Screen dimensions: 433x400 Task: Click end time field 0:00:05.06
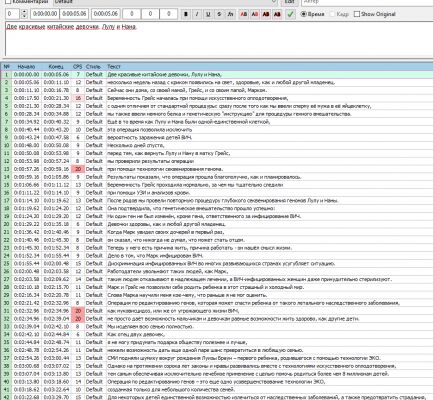[x=74, y=14]
